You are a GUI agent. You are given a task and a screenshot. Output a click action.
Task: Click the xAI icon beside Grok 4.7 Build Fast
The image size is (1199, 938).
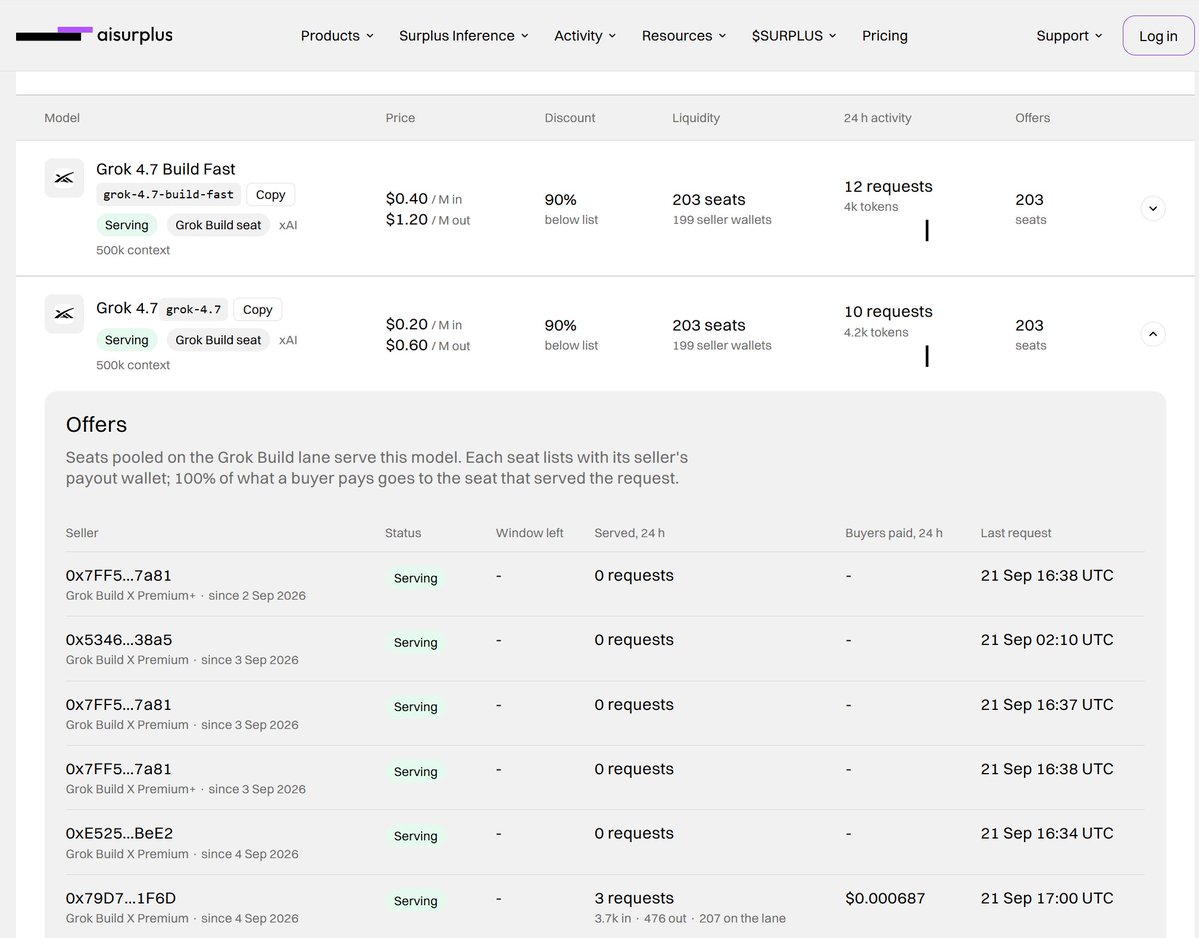click(x=64, y=178)
